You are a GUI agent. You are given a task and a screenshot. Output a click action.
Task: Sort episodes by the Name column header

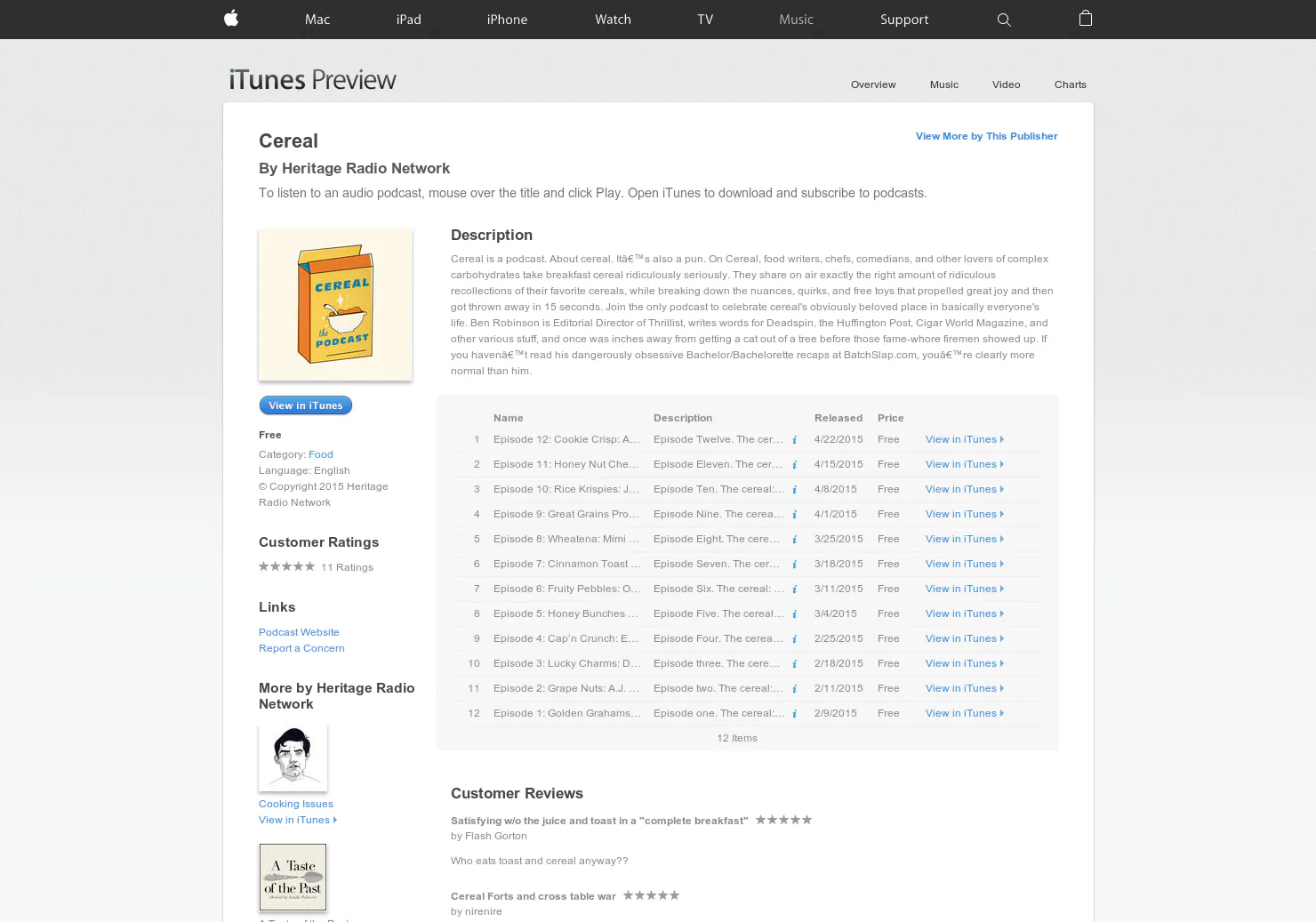tap(509, 418)
